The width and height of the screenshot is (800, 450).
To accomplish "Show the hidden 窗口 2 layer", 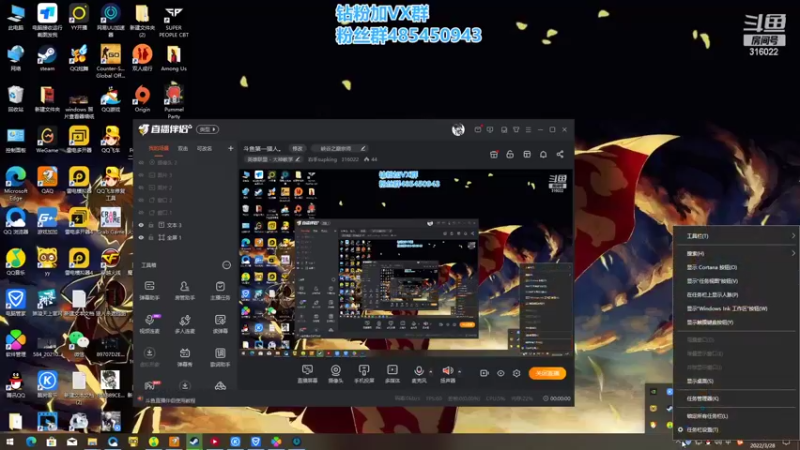I will (x=141, y=200).
